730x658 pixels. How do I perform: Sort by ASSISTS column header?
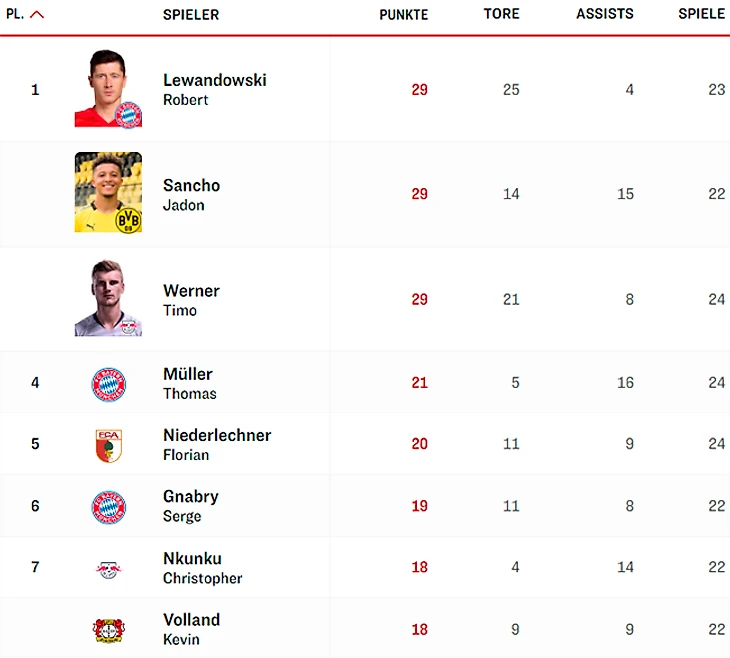pos(604,15)
